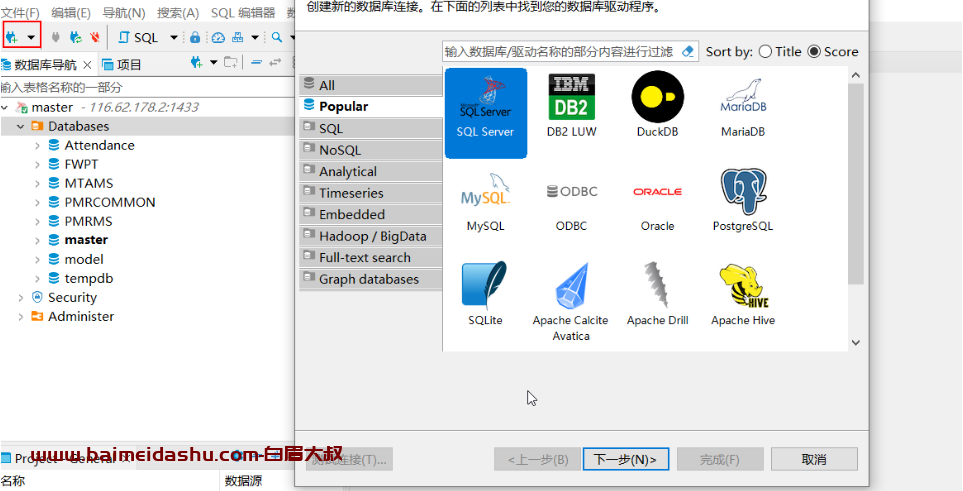
Task: Expand the Security folder
Action: click(21, 298)
